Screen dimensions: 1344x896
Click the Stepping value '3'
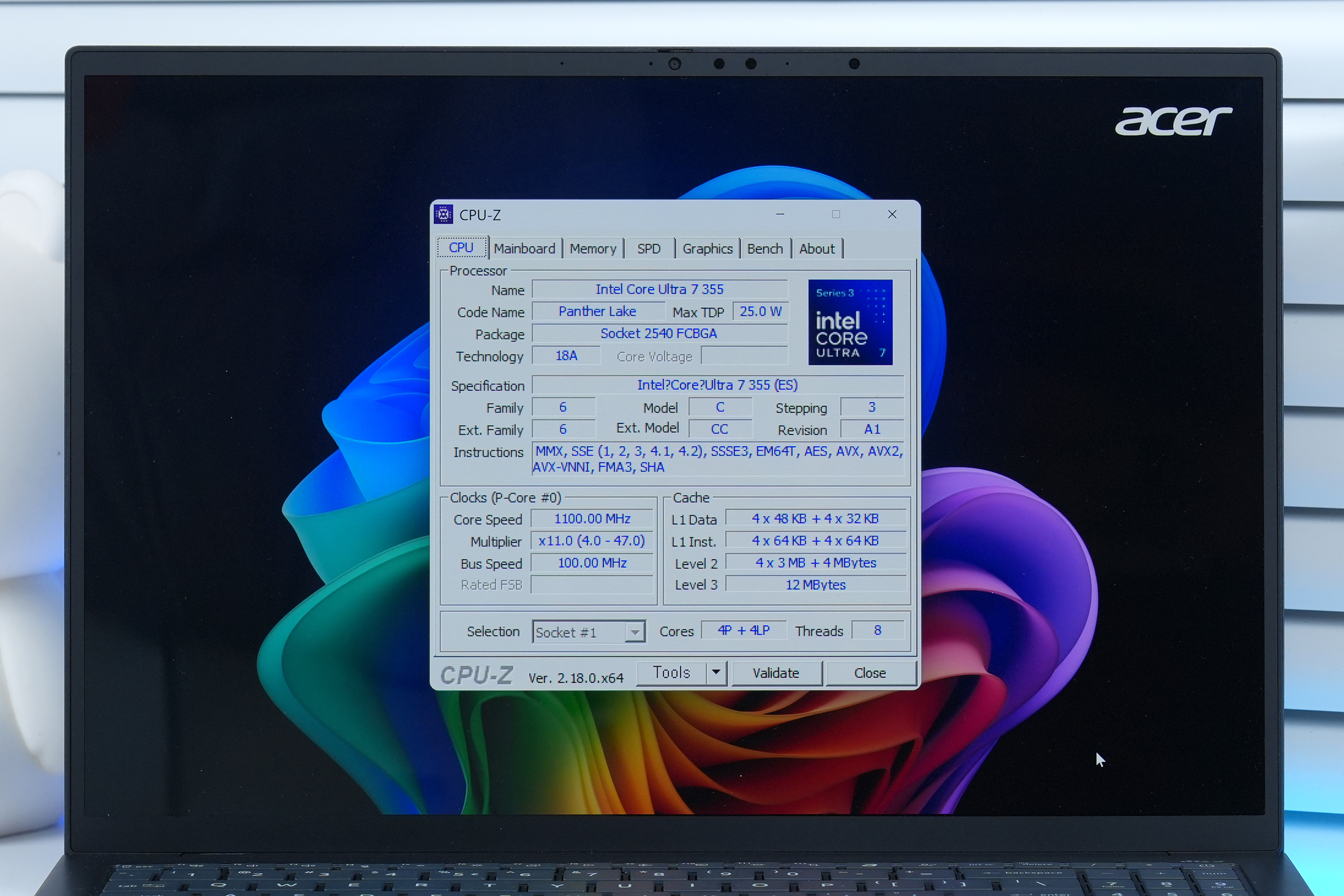click(872, 407)
